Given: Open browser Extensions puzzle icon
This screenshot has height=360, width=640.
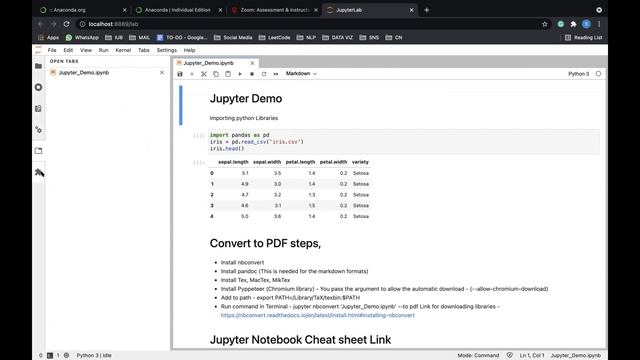Looking at the screenshot, I should click(573, 24).
